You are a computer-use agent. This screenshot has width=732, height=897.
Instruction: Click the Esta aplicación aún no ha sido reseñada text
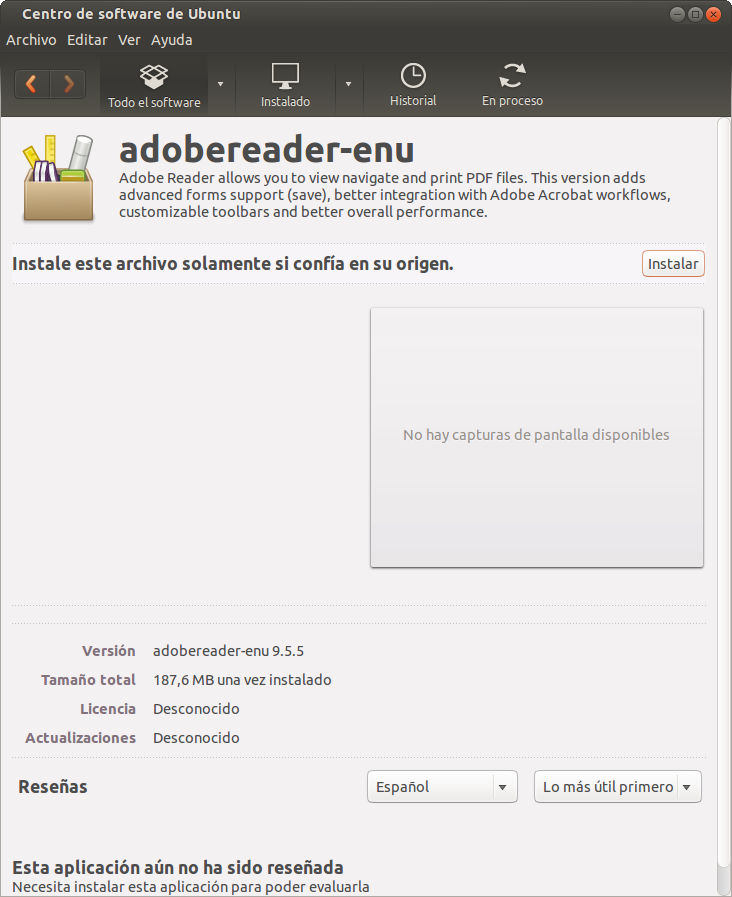click(x=178, y=867)
